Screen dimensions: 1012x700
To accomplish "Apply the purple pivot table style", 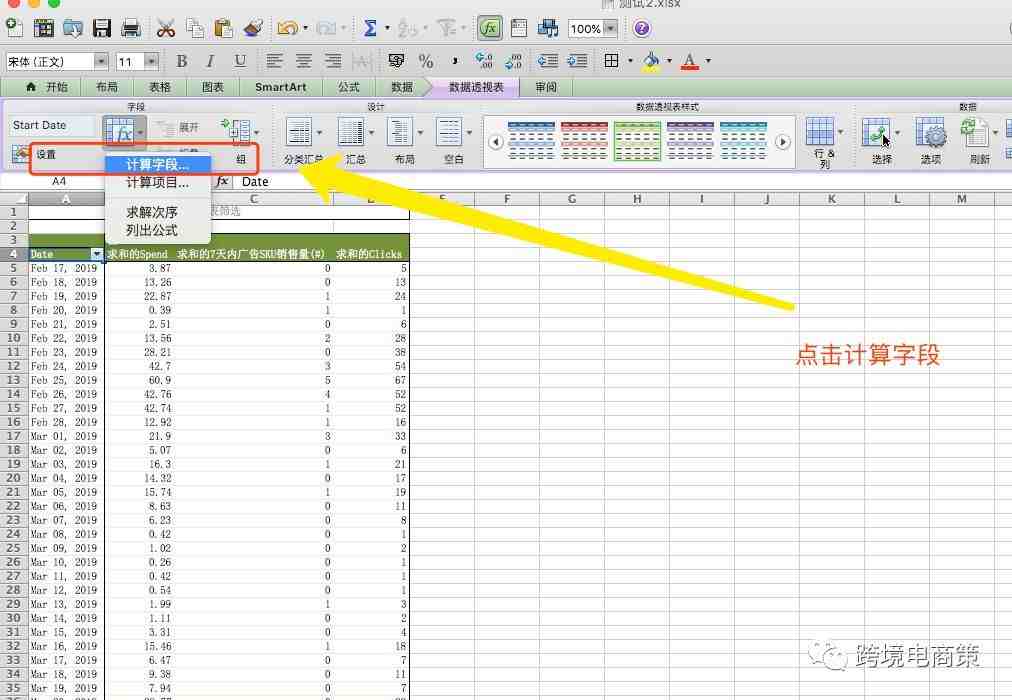I will point(690,140).
